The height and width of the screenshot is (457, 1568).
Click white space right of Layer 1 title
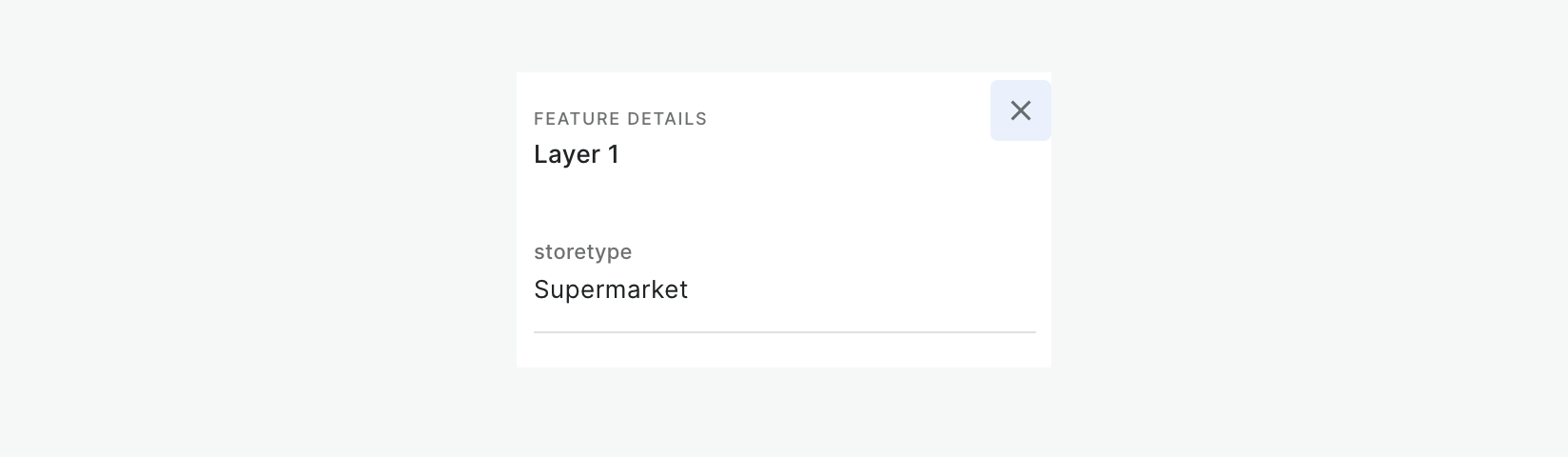(x=809, y=154)
